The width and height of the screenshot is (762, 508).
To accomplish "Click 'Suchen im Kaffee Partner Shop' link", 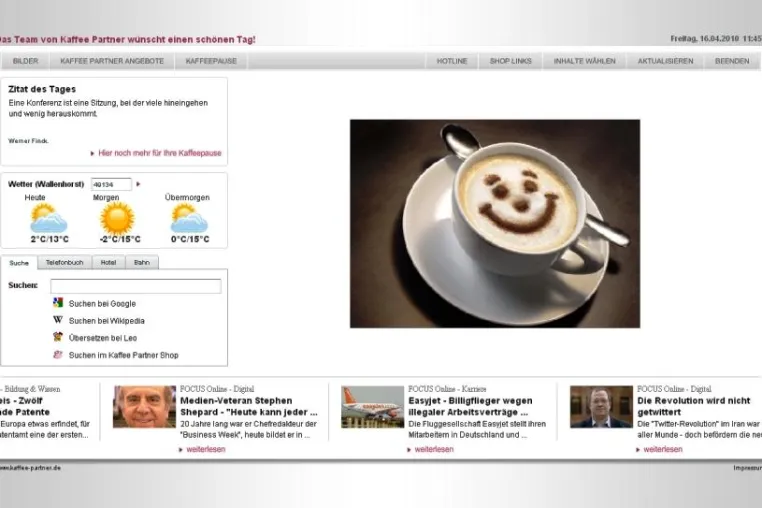I will point(123,355).
